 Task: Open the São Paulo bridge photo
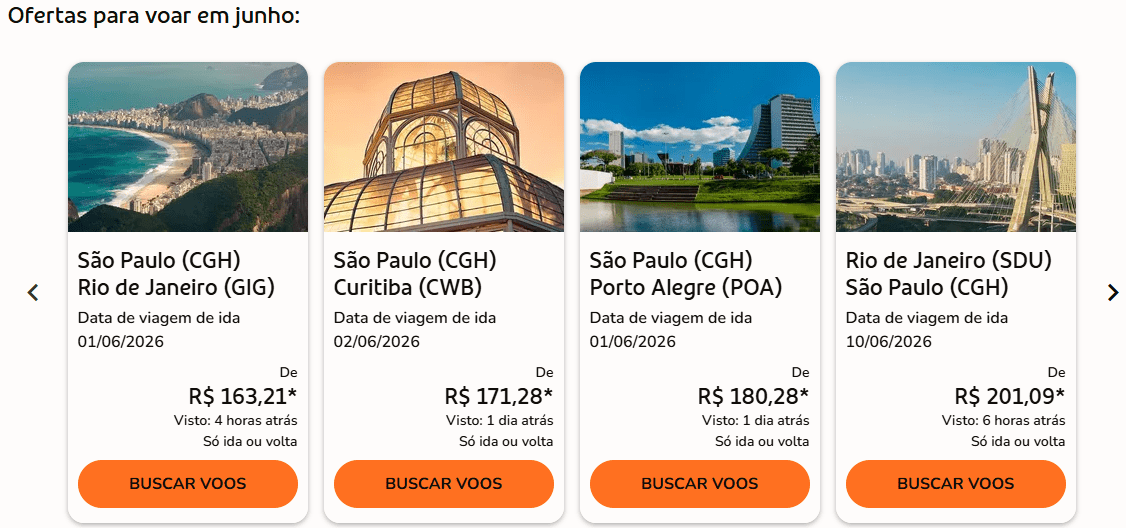(x=956, y=147)
